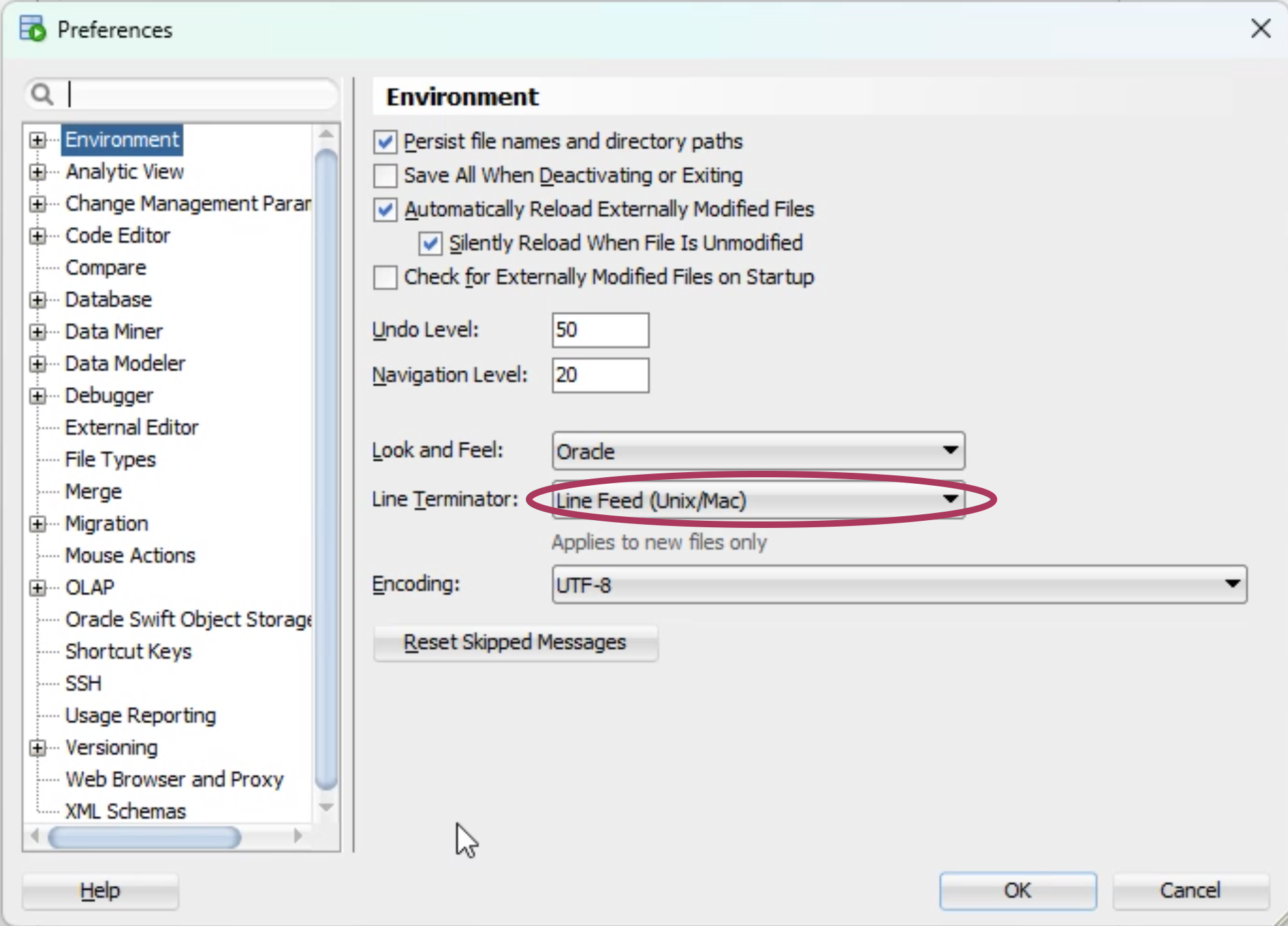Select Change Management Parameters category
This screenshot has width=1288, height=926.
point(188,204)
